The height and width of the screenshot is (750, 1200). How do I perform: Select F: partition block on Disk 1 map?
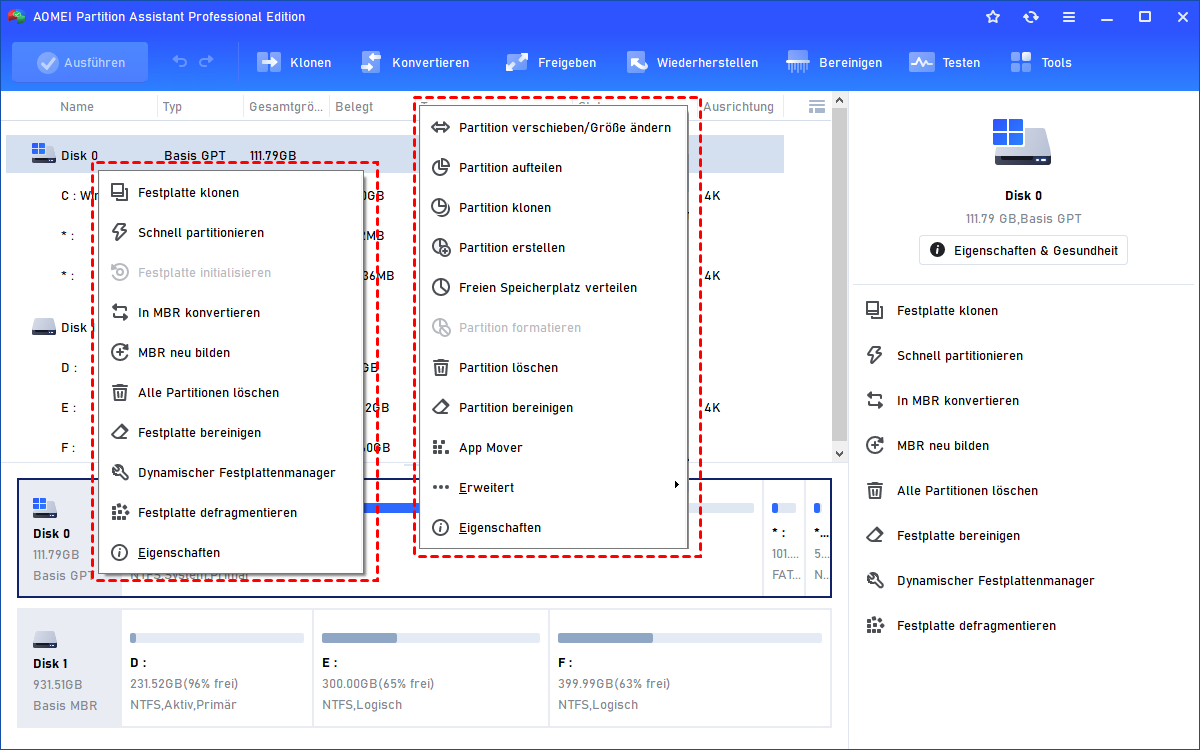689,667
